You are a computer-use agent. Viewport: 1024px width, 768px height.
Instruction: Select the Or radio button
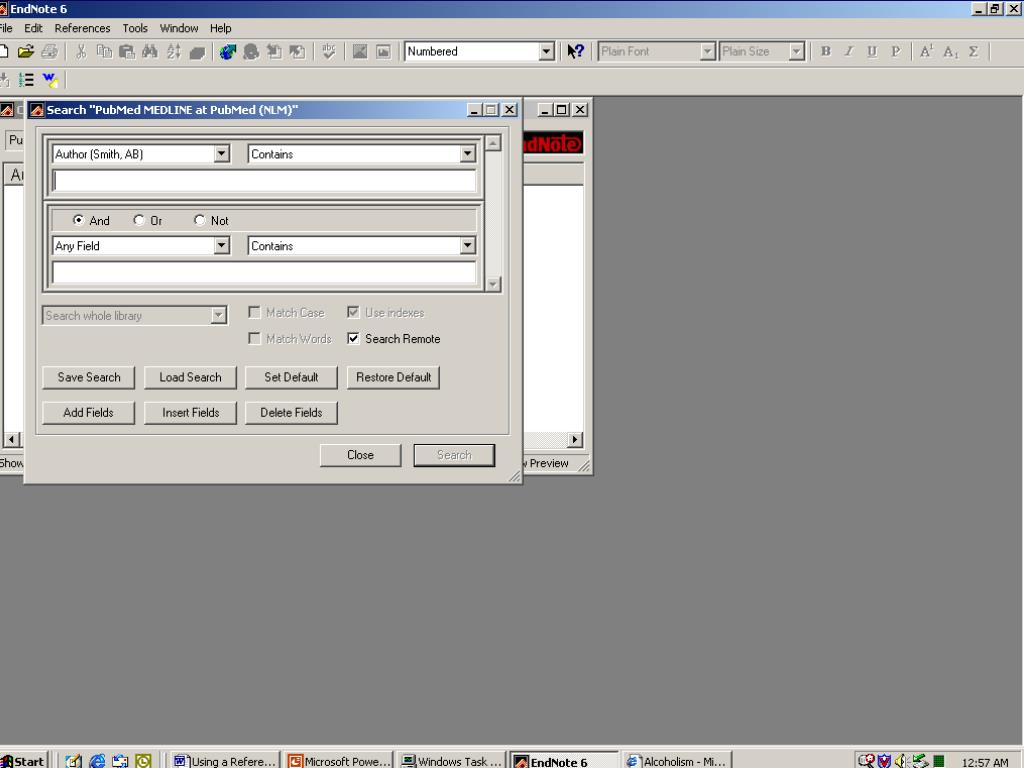pyautogui.click(x=138, y=220)
